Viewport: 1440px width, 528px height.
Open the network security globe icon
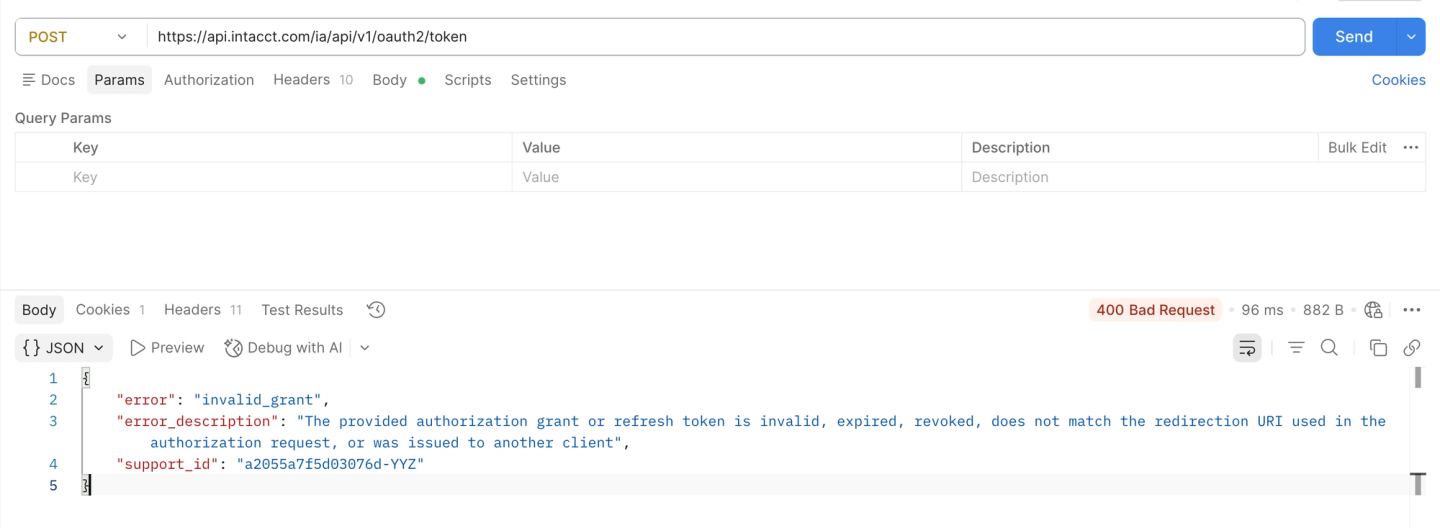click(x=1373, y=310)
